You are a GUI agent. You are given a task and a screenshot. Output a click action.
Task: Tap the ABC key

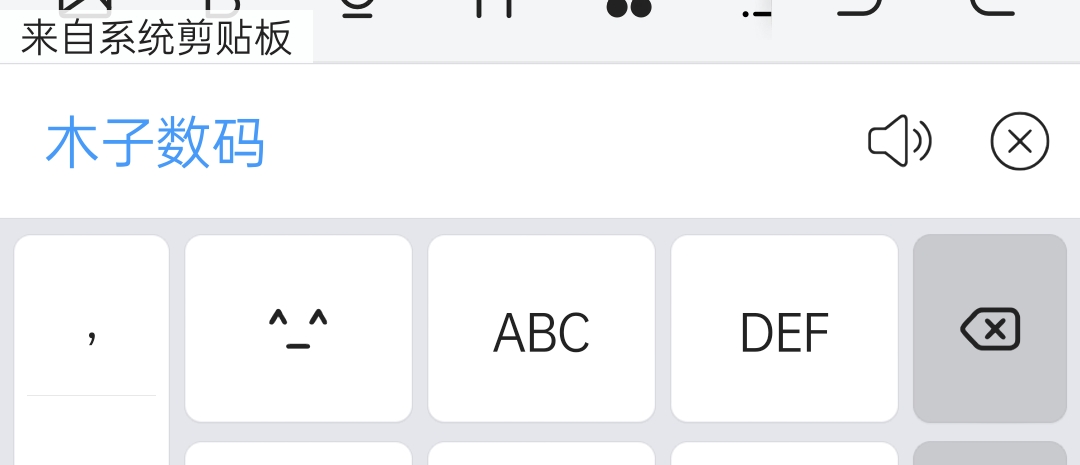click(x=541, y=329)
